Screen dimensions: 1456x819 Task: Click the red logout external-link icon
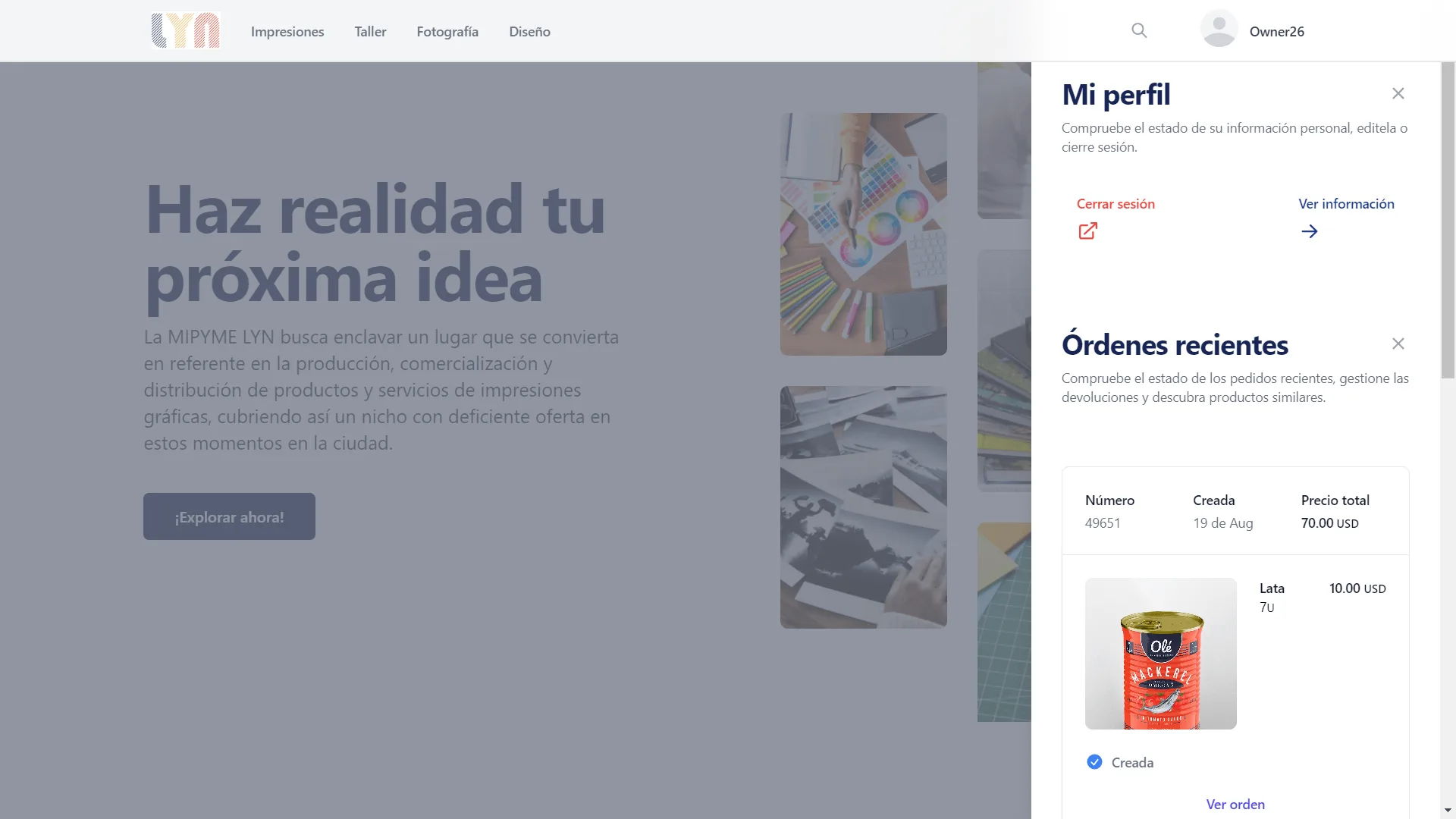coord(1087,231)
